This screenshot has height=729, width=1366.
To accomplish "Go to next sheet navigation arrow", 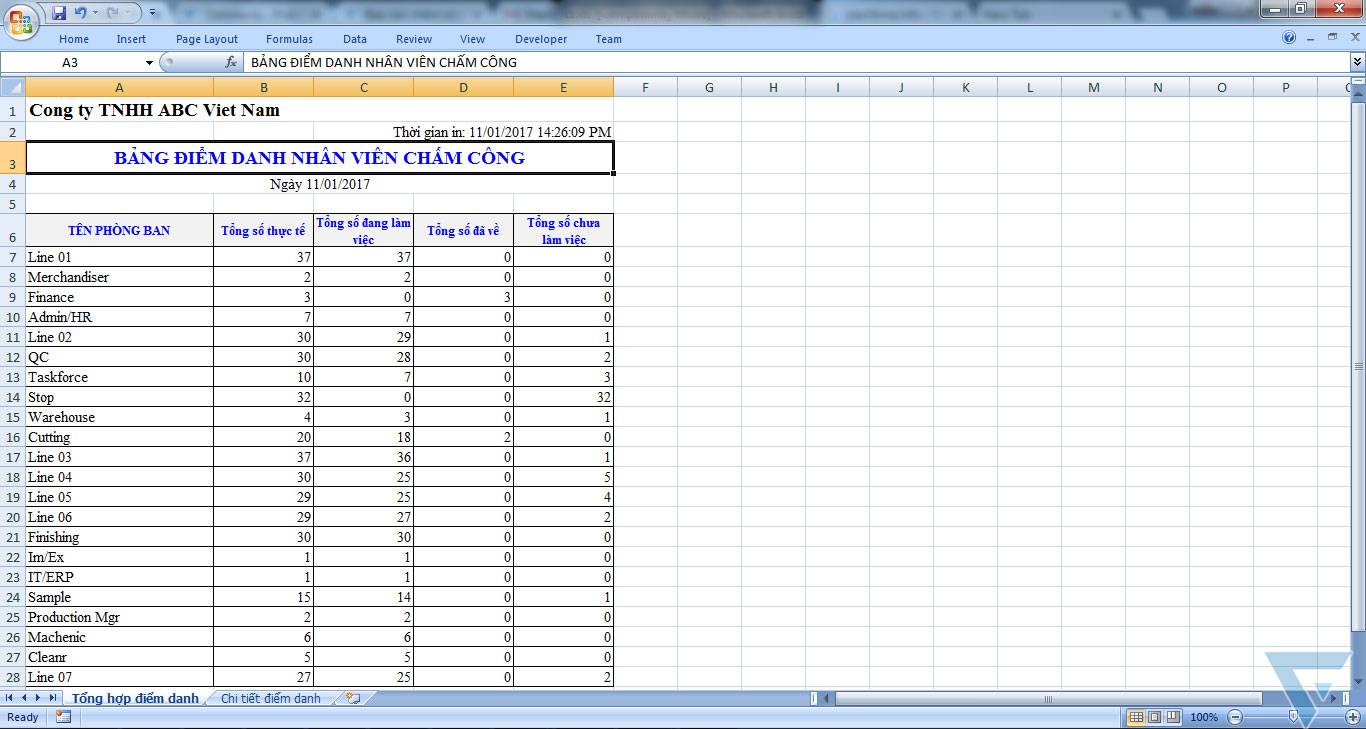I will pos(38,698).
